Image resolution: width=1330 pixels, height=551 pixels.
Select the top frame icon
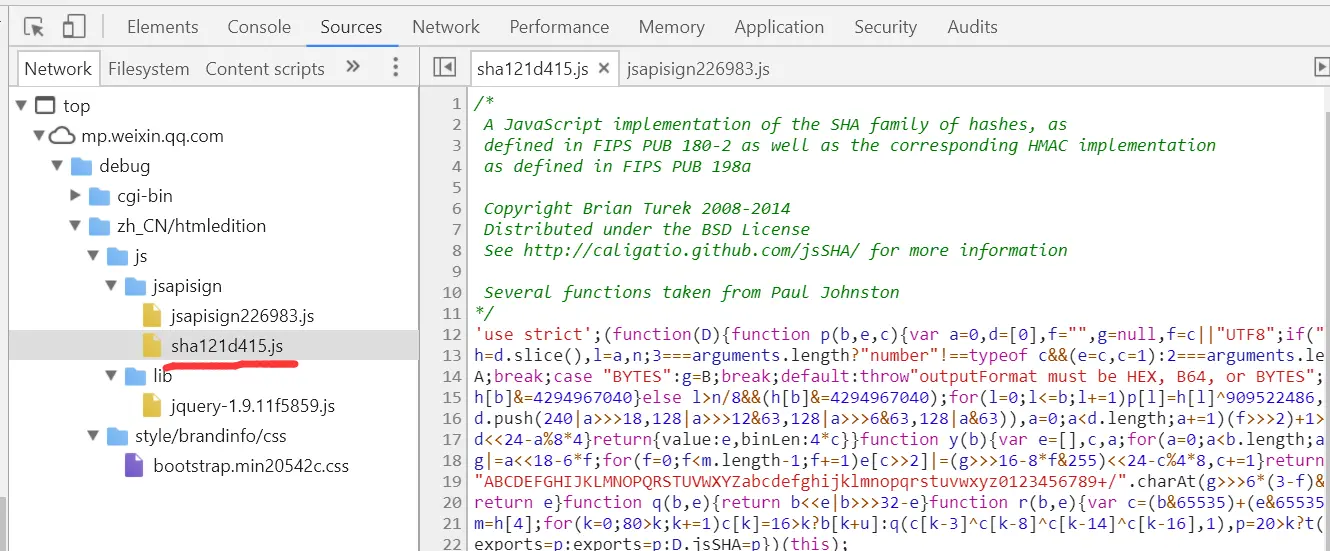45,105
